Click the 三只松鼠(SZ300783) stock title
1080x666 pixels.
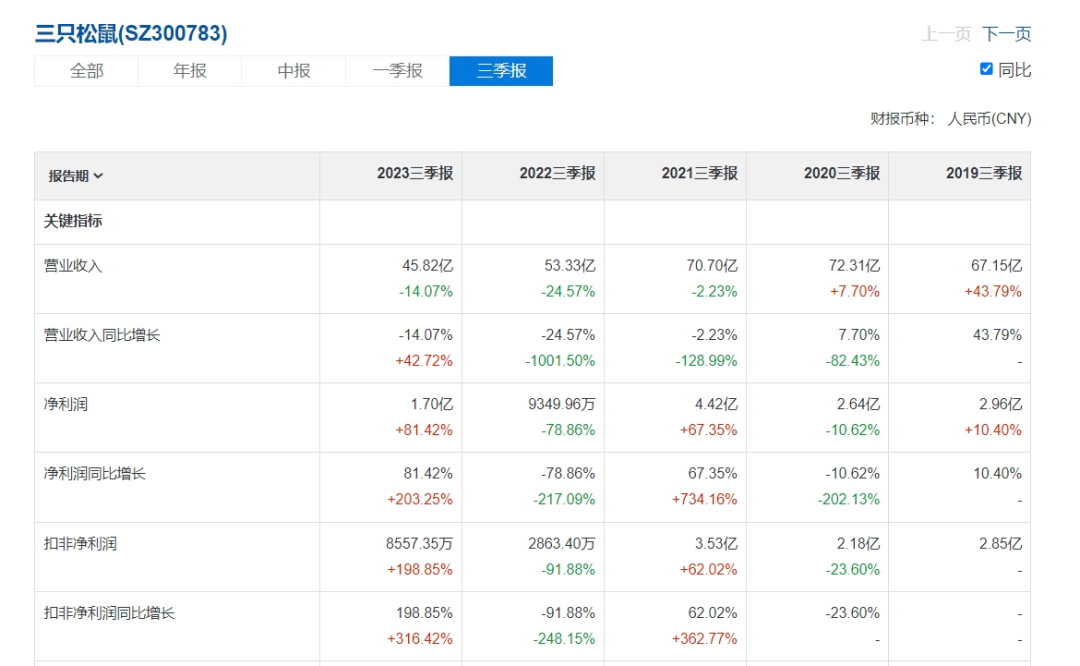tap(131, 33)
